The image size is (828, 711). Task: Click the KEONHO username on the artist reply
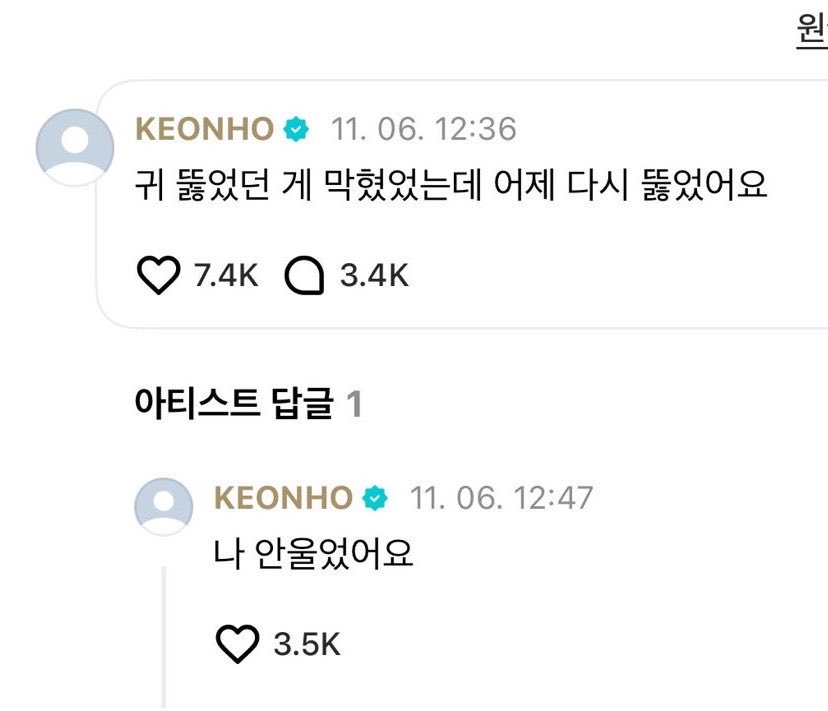[x=283, y=498]
